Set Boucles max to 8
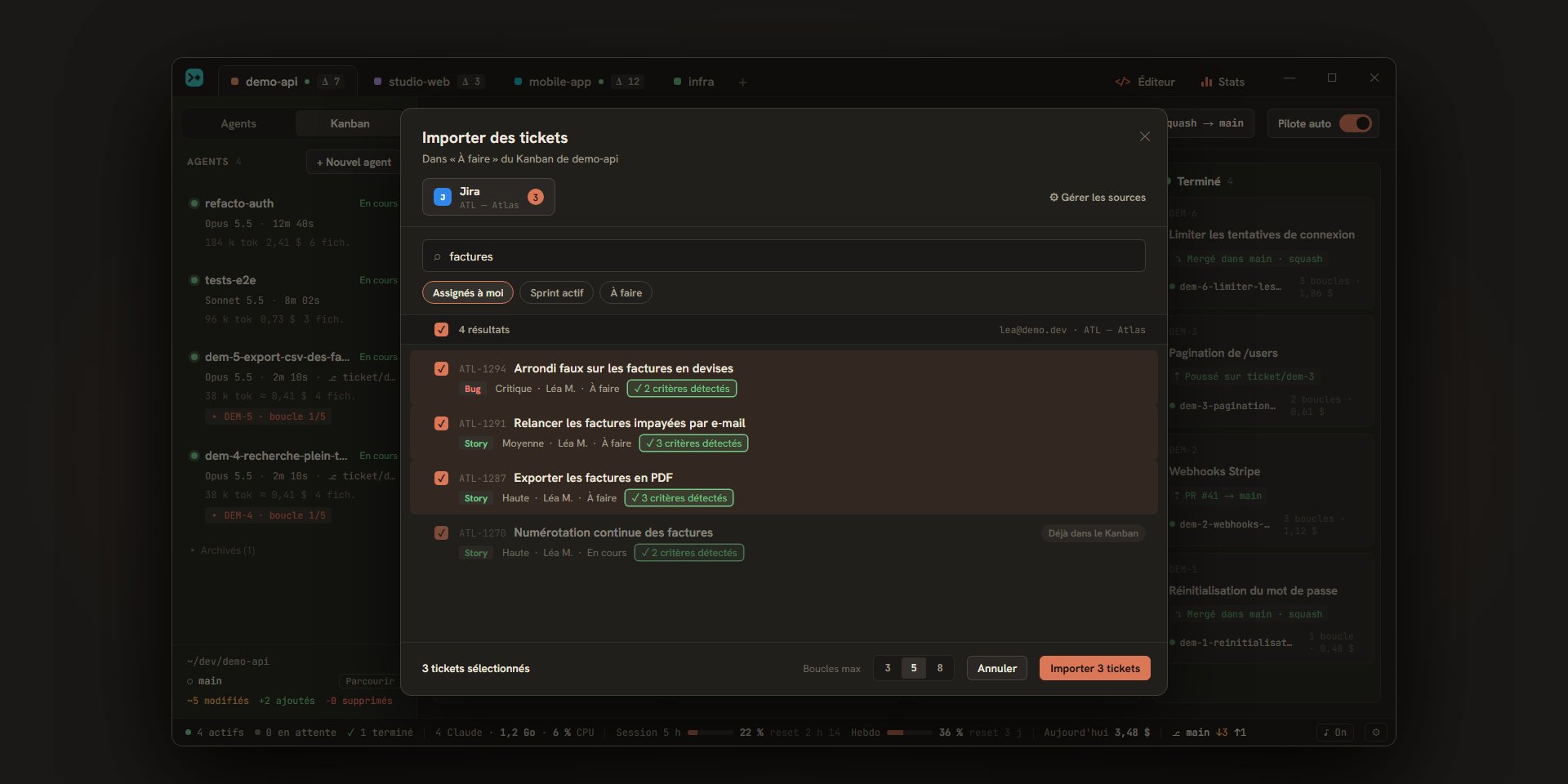The width and height of the screenshot is (1568, 784). tap(940, 668)
